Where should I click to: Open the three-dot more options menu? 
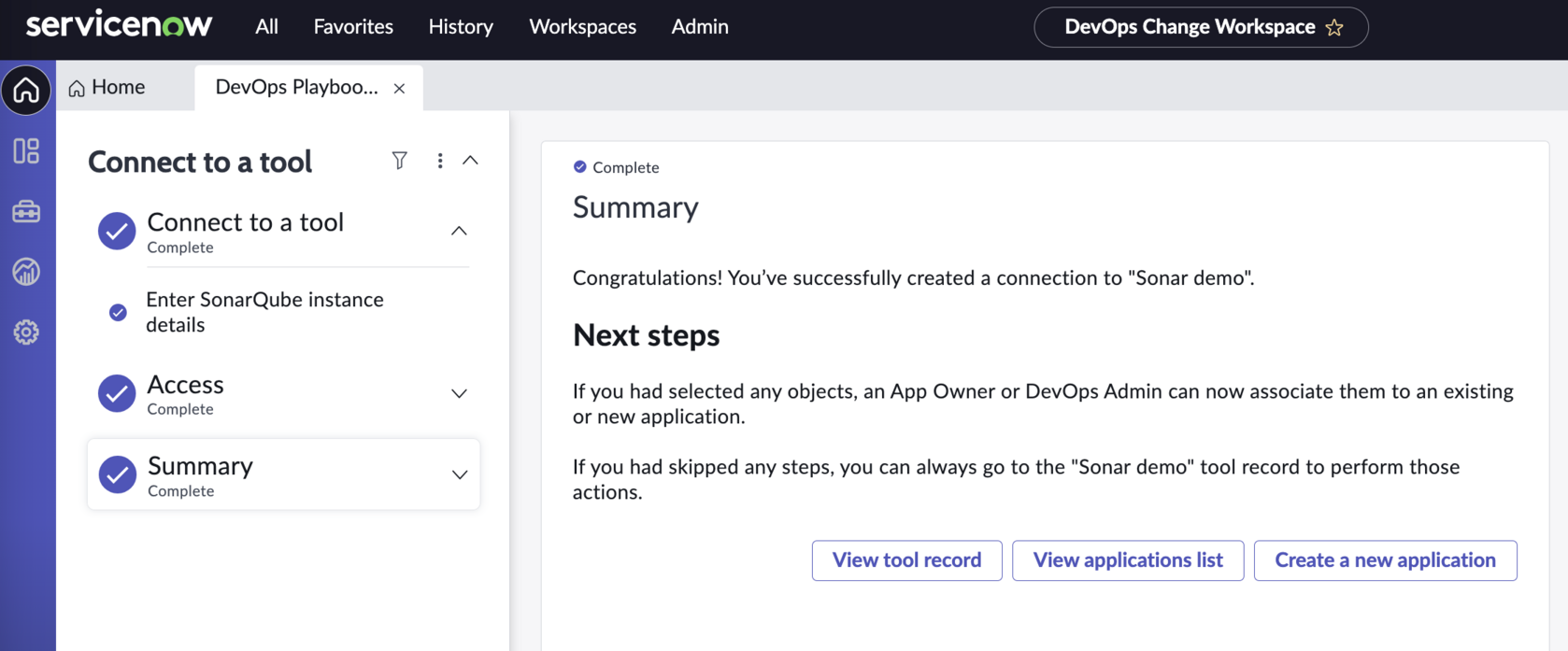tap(439, 161)
